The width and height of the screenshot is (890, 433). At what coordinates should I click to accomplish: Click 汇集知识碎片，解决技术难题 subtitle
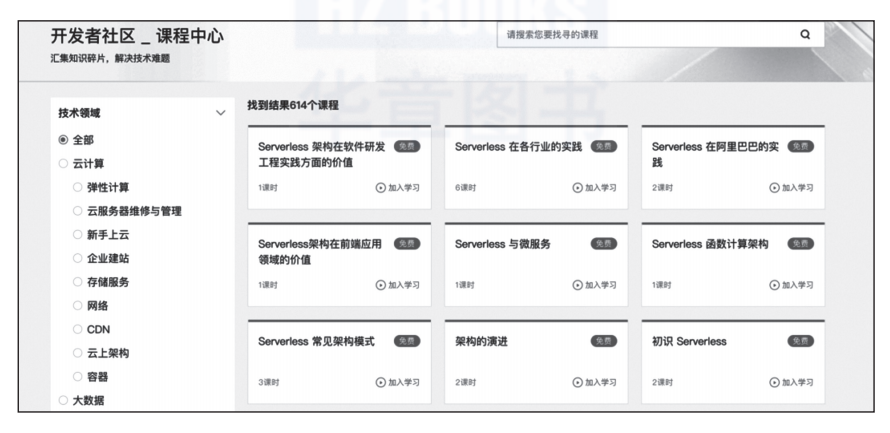pyautogui.click(x=110, y=58)
